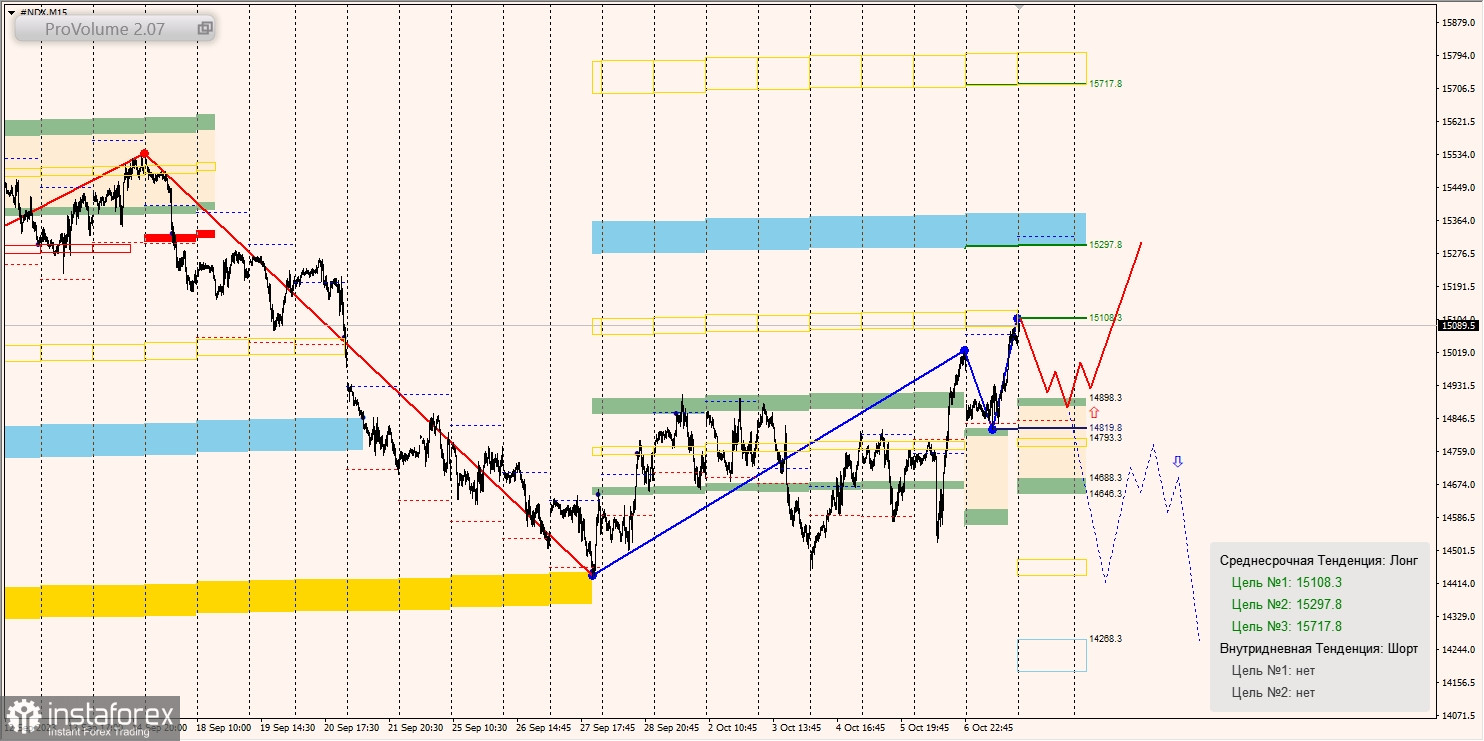Image resolution: width=1484 pixels, height=741 pixels.
Task: Click 14674.0 on the price axis
Action: pyautogui.click(x=1459, y=484)
